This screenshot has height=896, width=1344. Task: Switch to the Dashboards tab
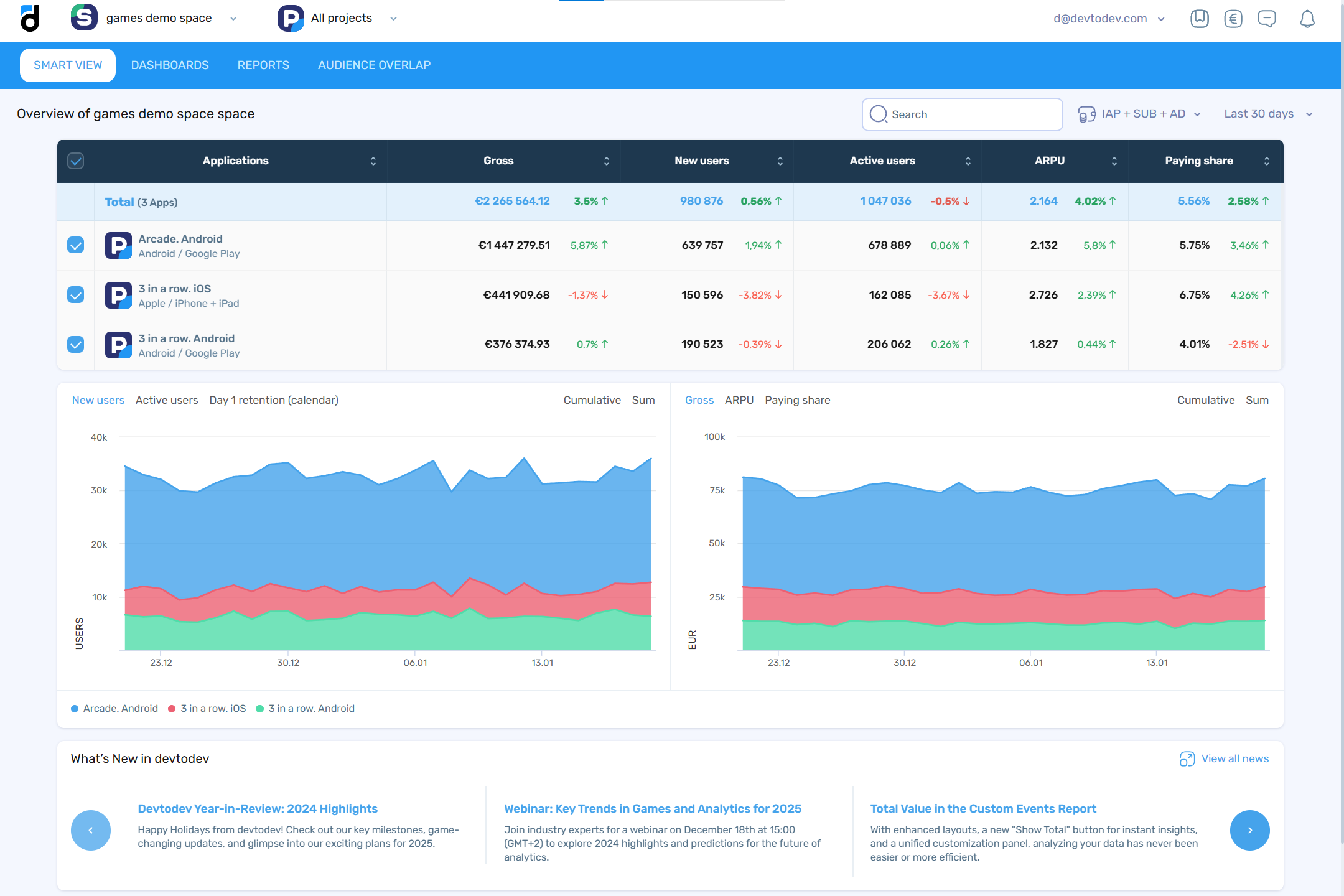[x=170, y=65]
